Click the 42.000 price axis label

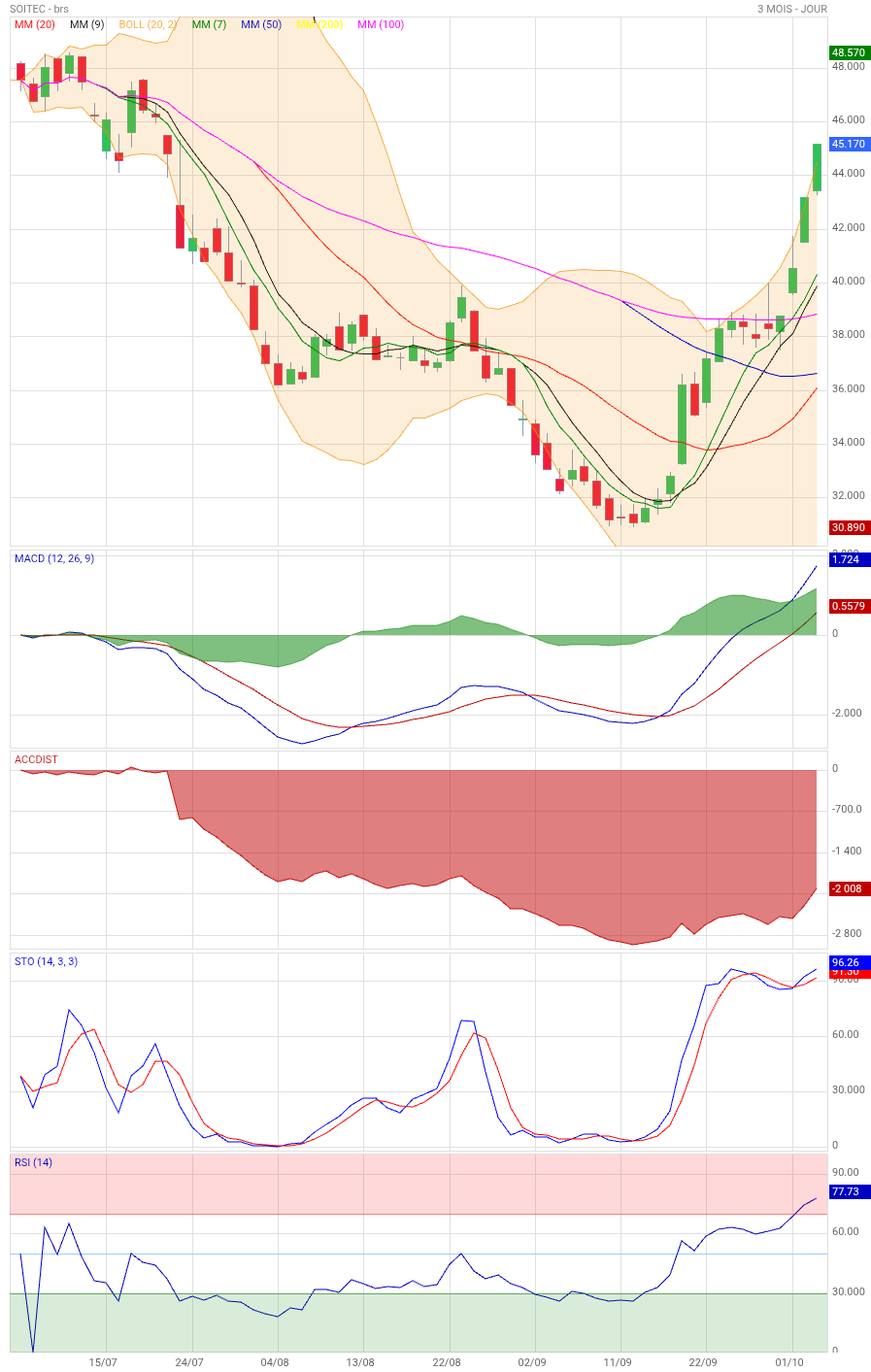[x=849, y=228]
